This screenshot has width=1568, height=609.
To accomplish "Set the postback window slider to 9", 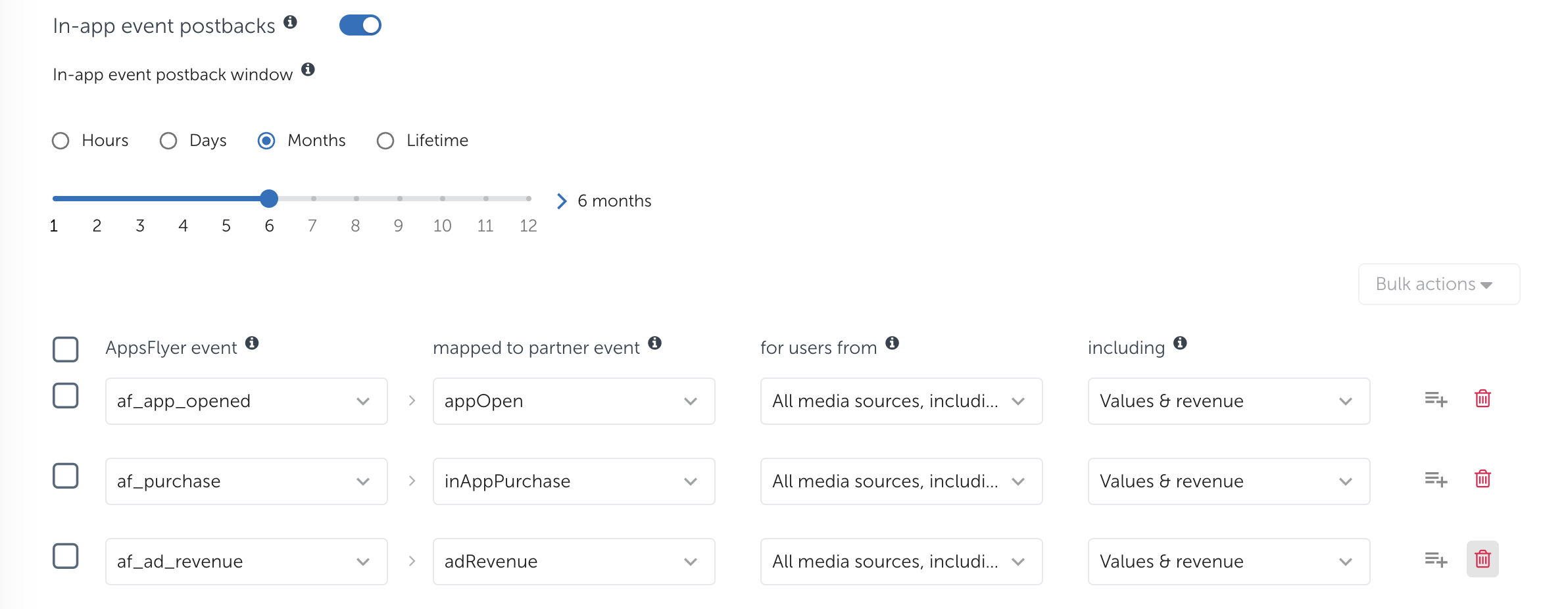I will 399,199.
